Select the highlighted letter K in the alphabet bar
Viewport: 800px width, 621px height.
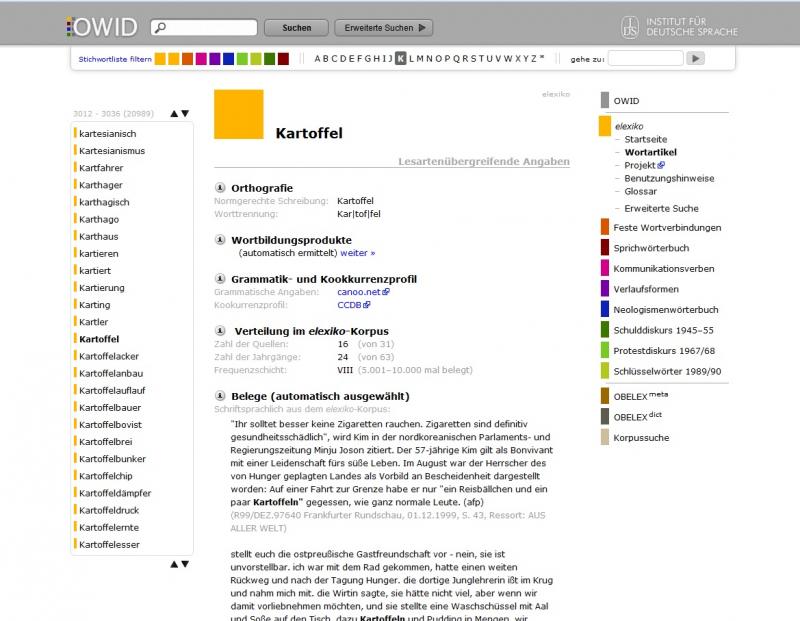click(401, 59)
